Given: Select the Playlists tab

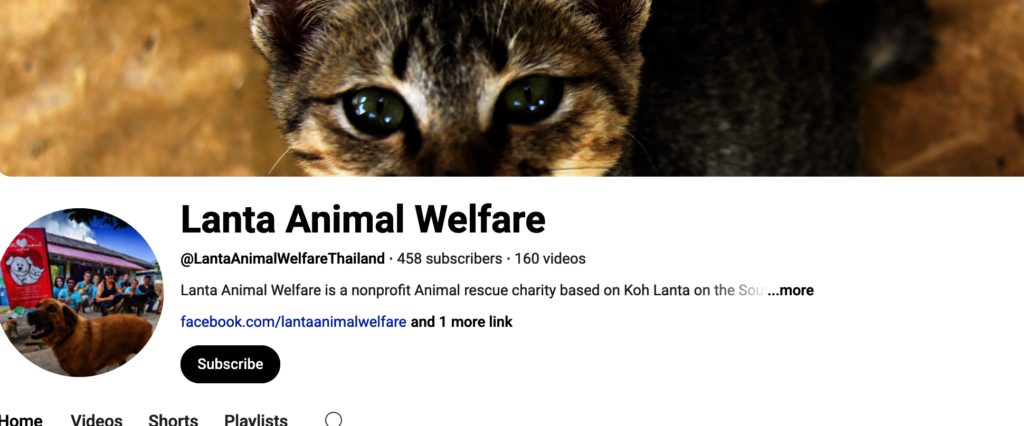Looking at the screenshot, I should [x=256, y=419].
